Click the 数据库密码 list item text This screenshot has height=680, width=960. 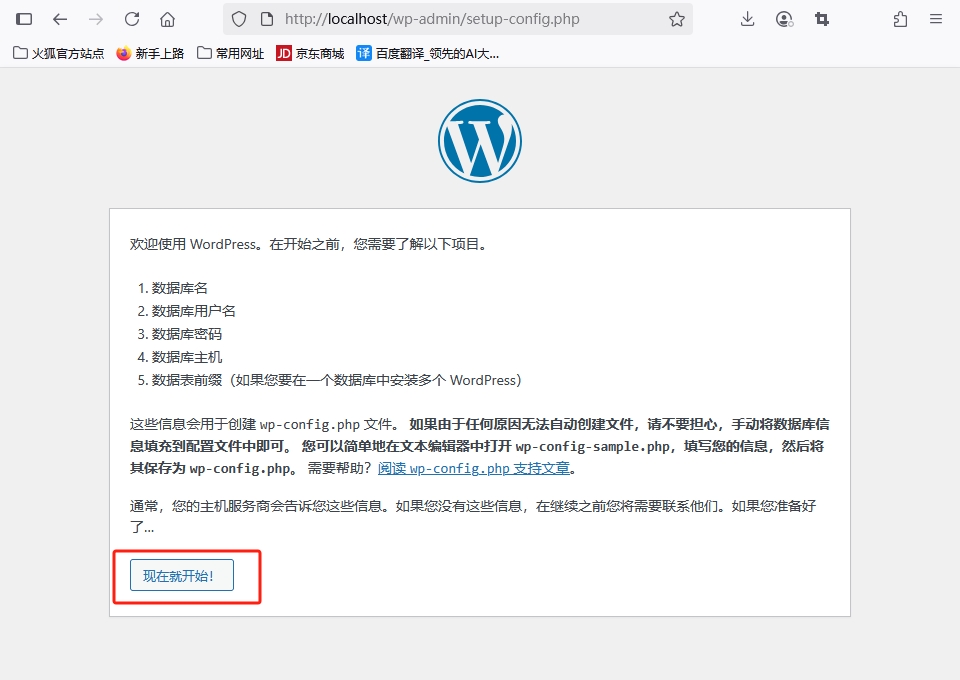[x=187, y=334]
